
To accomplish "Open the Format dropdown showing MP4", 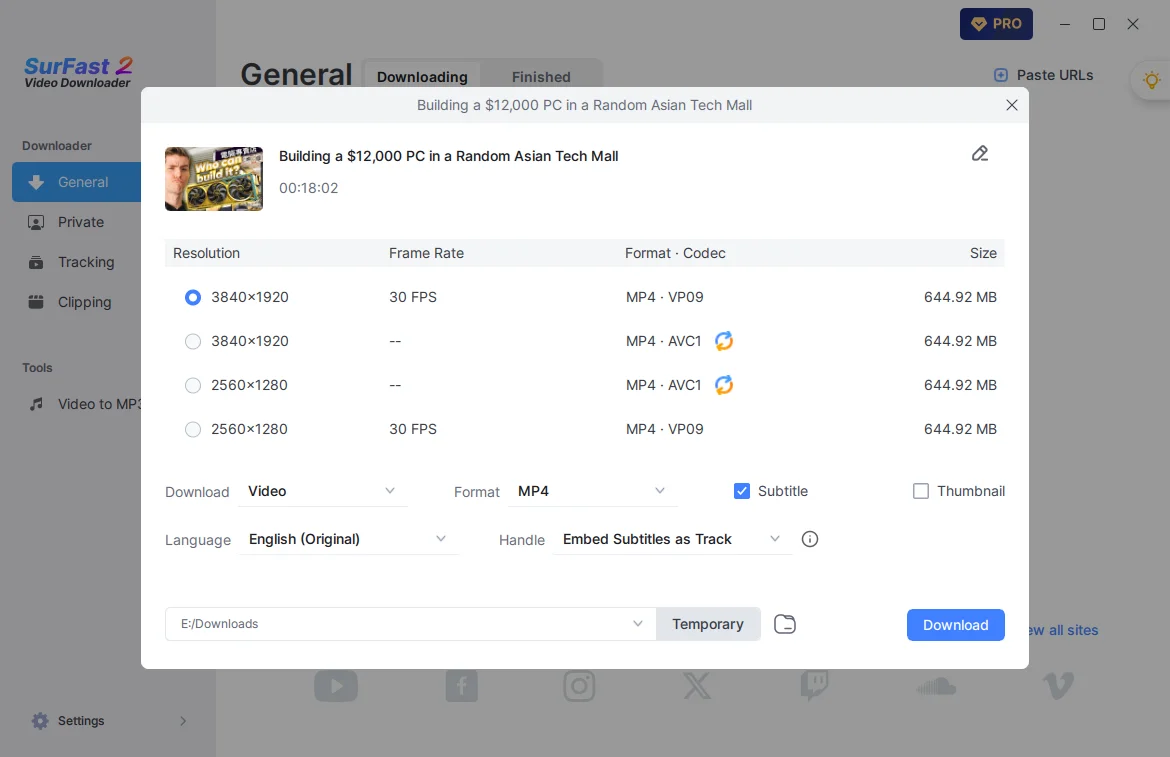I will [592, 491].
